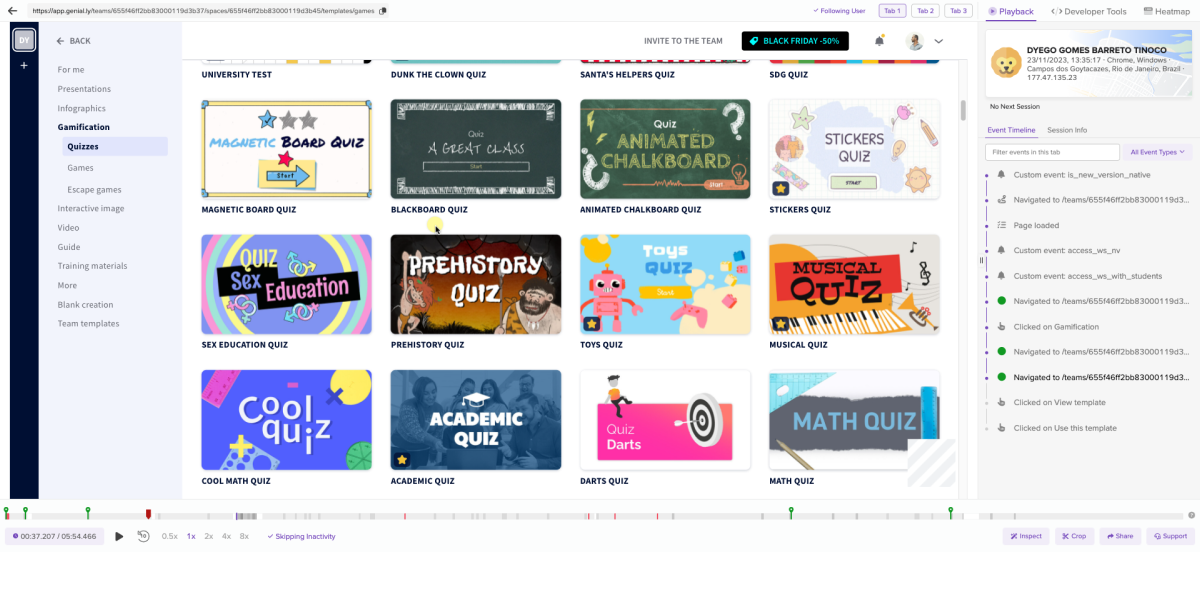
Task: Open the Session Info tab
Action: coord(1066,130)
